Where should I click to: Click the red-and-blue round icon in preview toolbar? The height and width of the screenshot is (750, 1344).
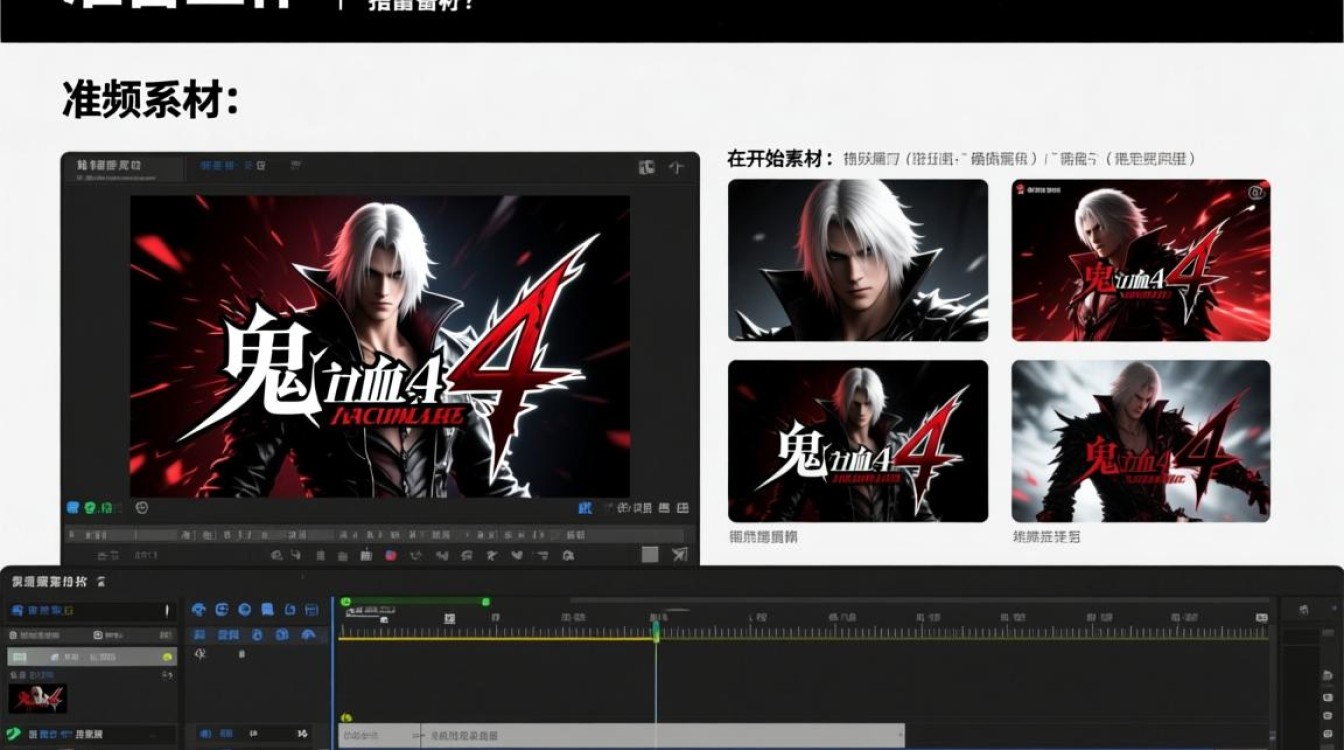391,555
